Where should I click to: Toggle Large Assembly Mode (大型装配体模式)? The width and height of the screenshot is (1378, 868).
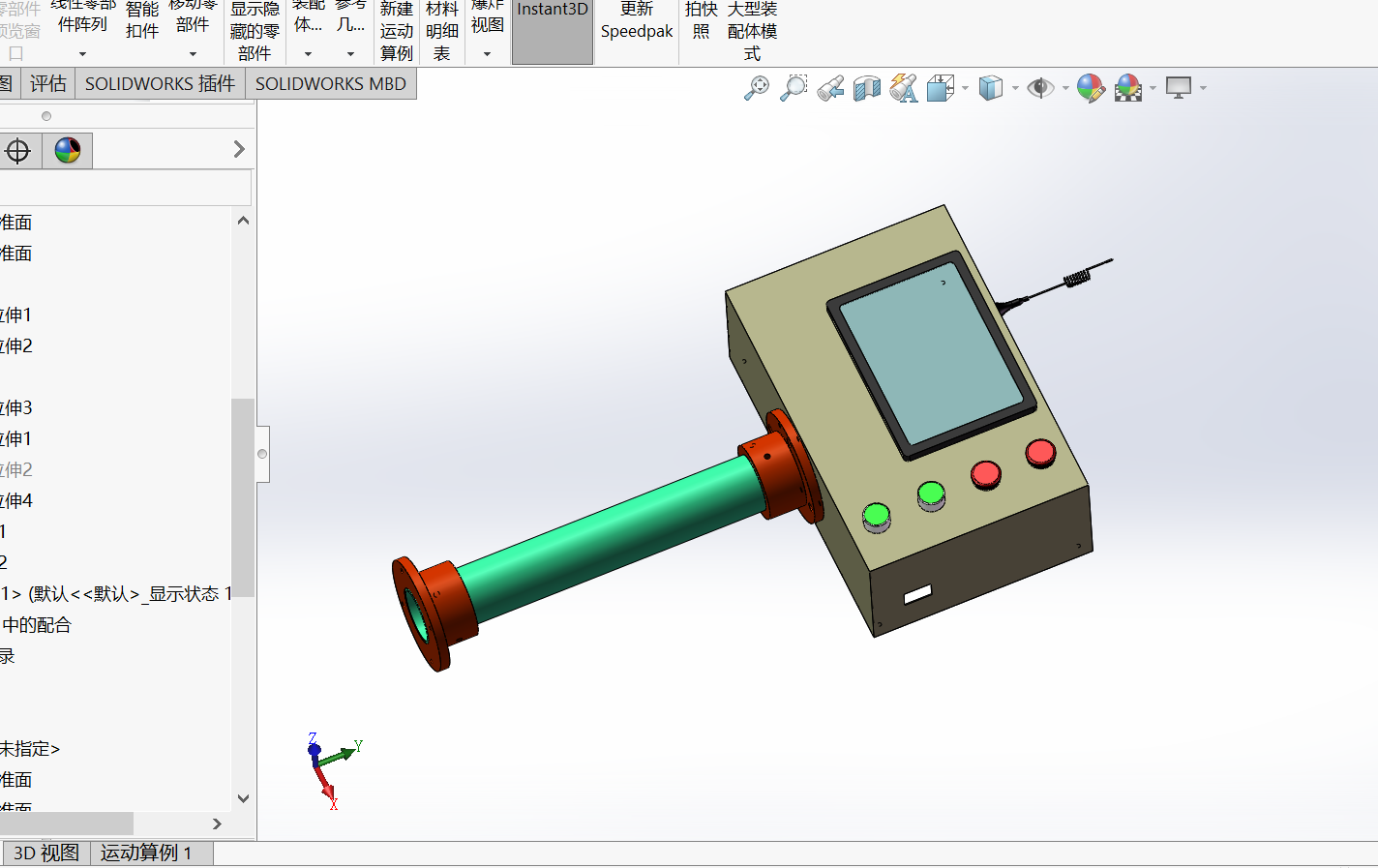[752, 31]
